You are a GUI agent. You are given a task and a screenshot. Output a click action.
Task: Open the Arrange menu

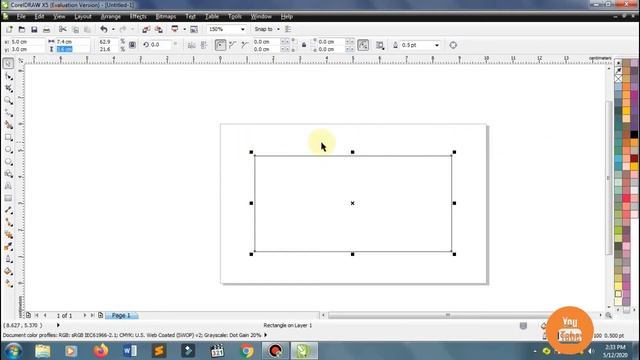coord(111,17)
